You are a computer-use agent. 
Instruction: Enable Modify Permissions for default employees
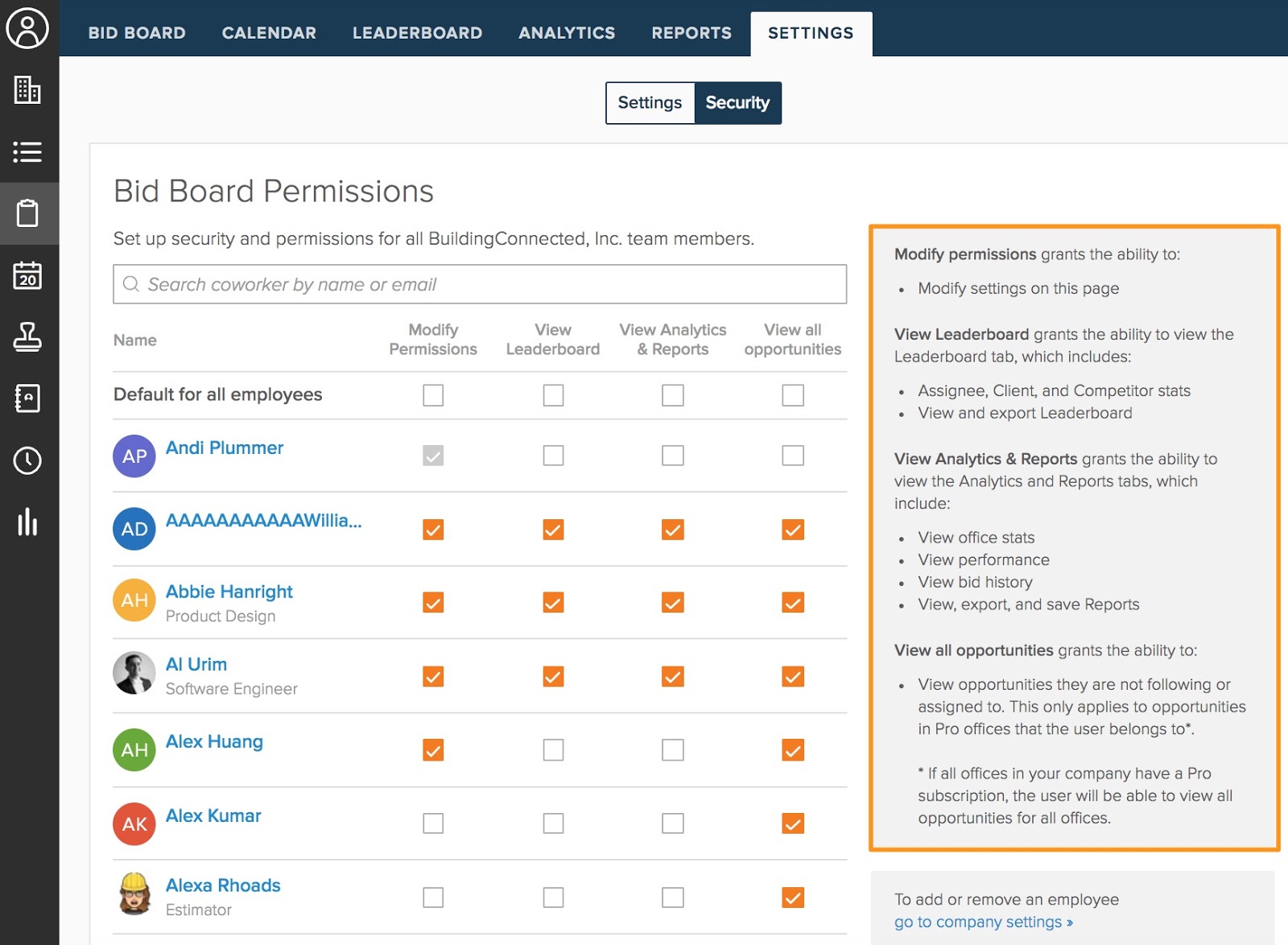pos(433,395)
